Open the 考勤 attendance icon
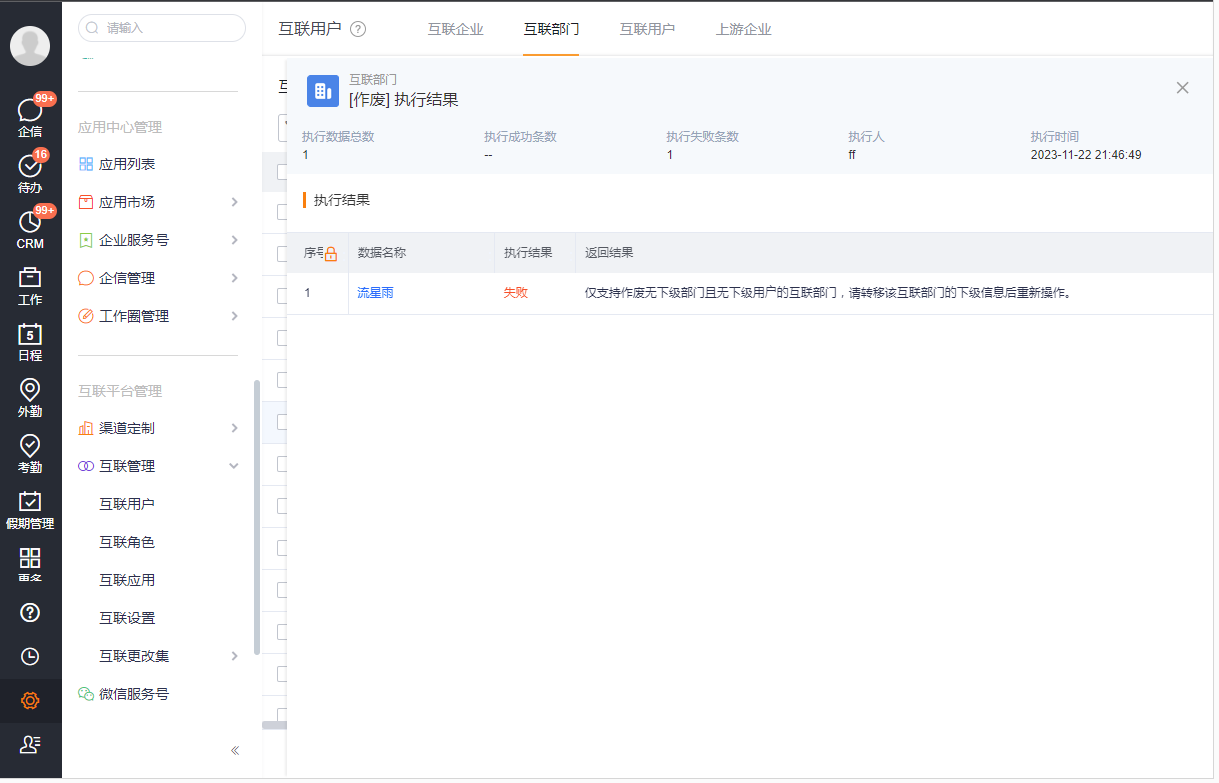 tap(30, 446)
